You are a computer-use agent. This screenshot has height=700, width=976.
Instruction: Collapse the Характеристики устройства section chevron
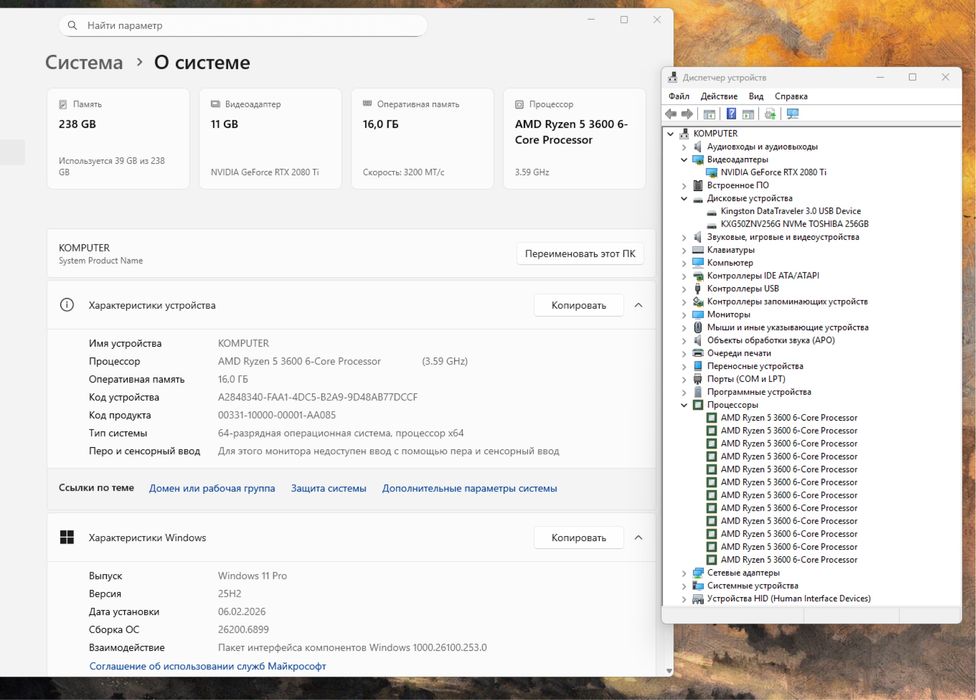[639, 305]
